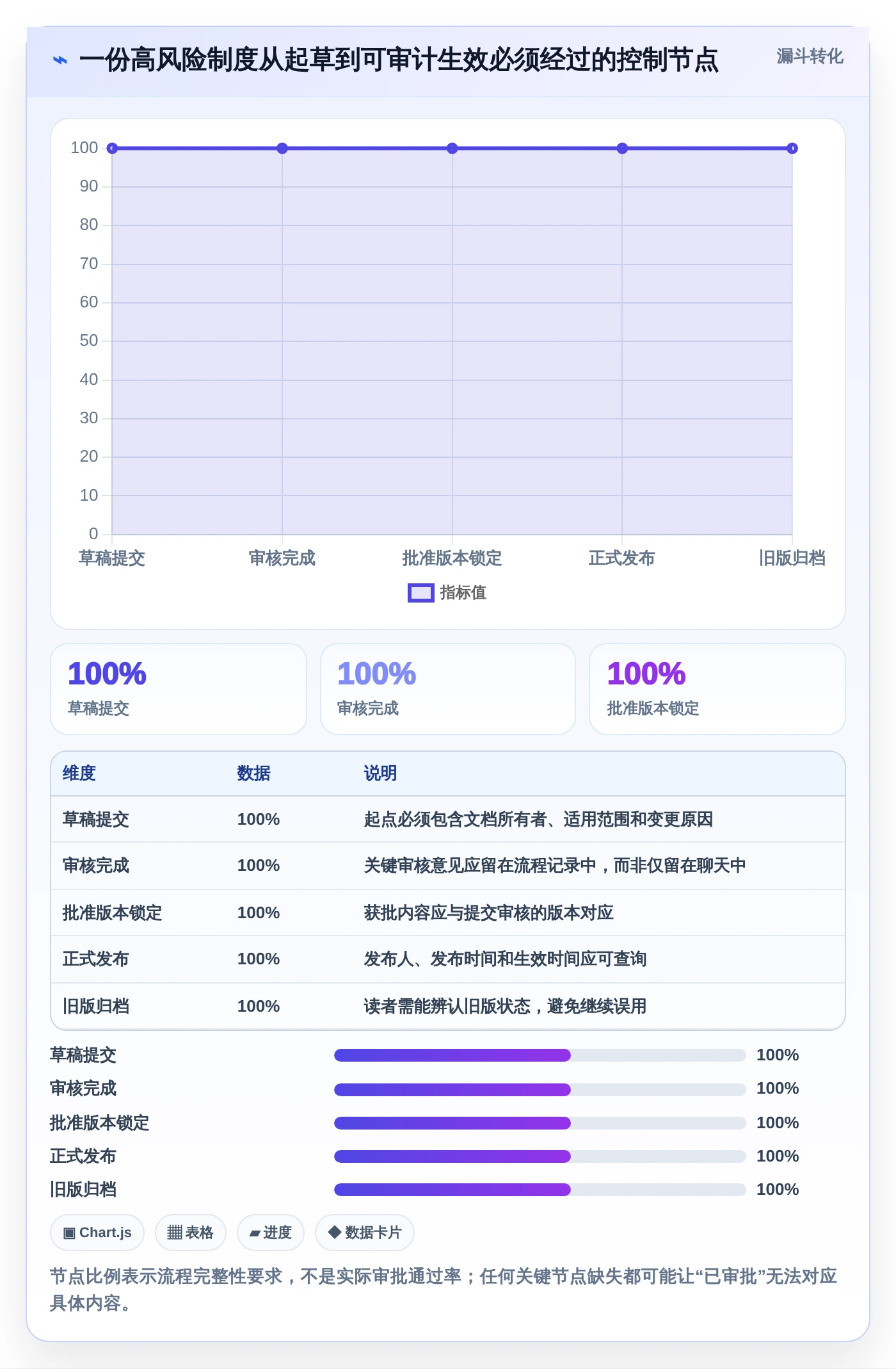This screenshot has width=896, height=1369.
Task: Select the 草稿提交 table row cell
Action: pyautogui.click(x=96, y=820)
